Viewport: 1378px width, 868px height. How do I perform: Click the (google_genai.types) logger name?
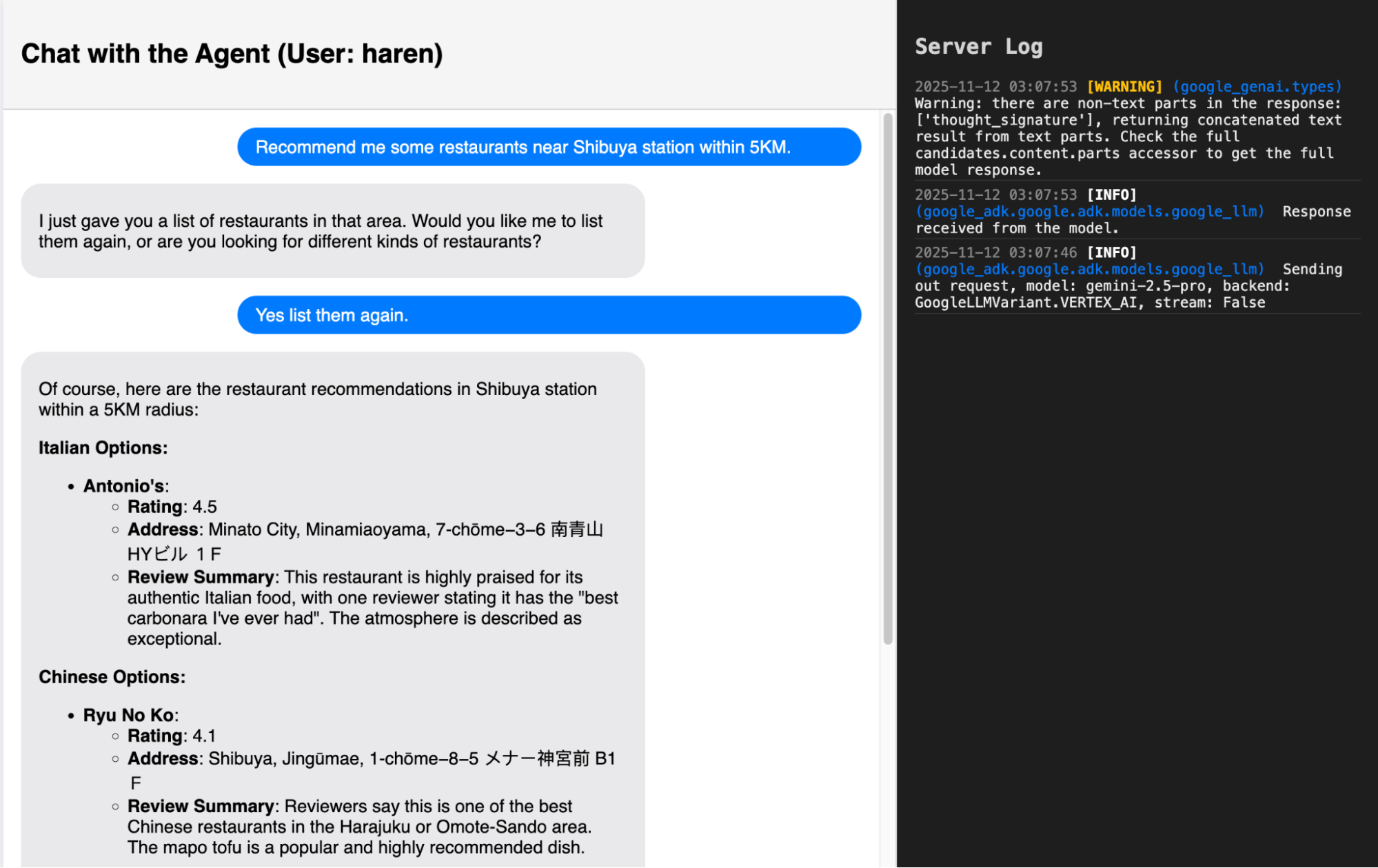click(x=1257, y=87)
